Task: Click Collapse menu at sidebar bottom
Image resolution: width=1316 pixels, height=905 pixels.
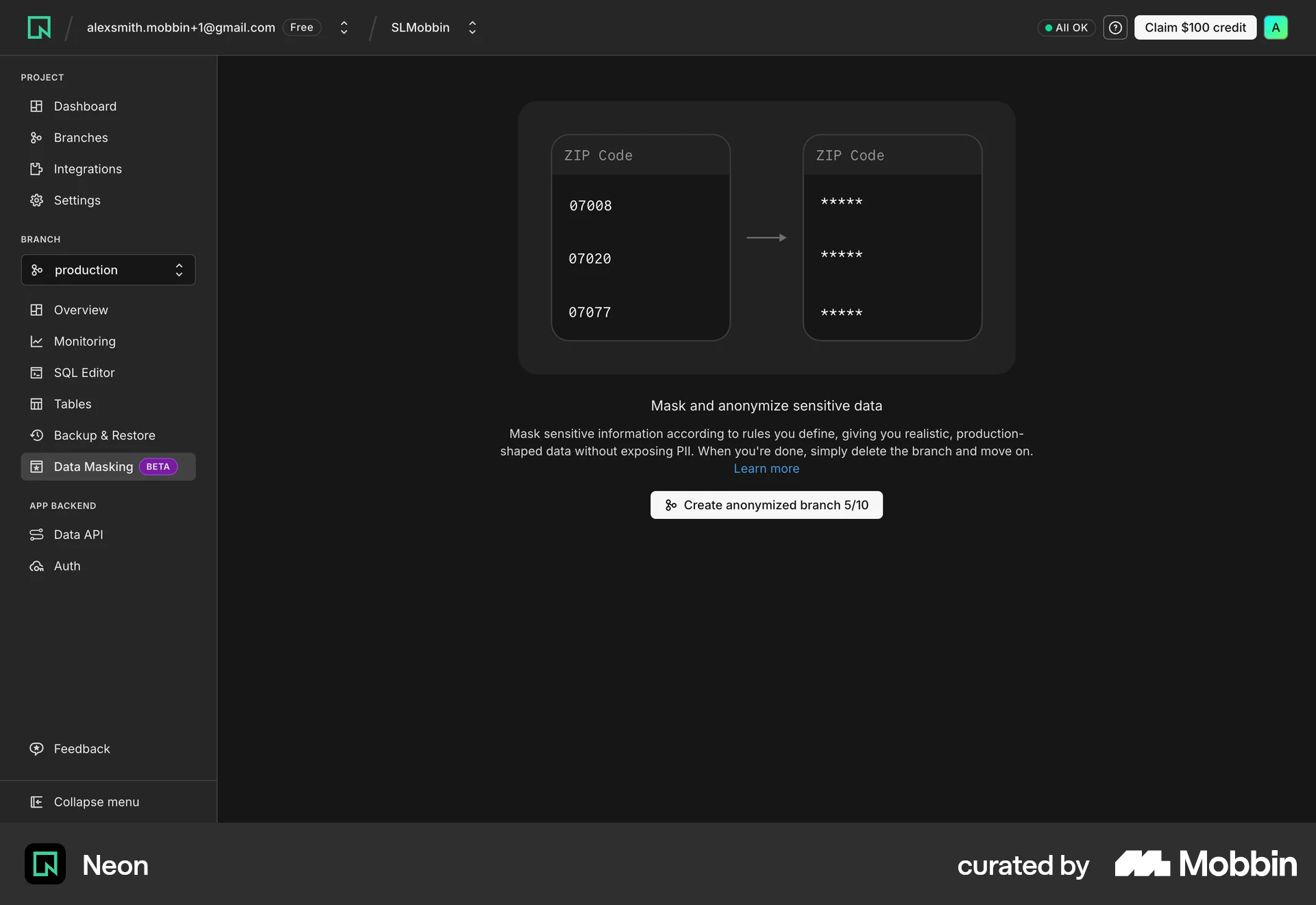Action: [x=108, y=802]
